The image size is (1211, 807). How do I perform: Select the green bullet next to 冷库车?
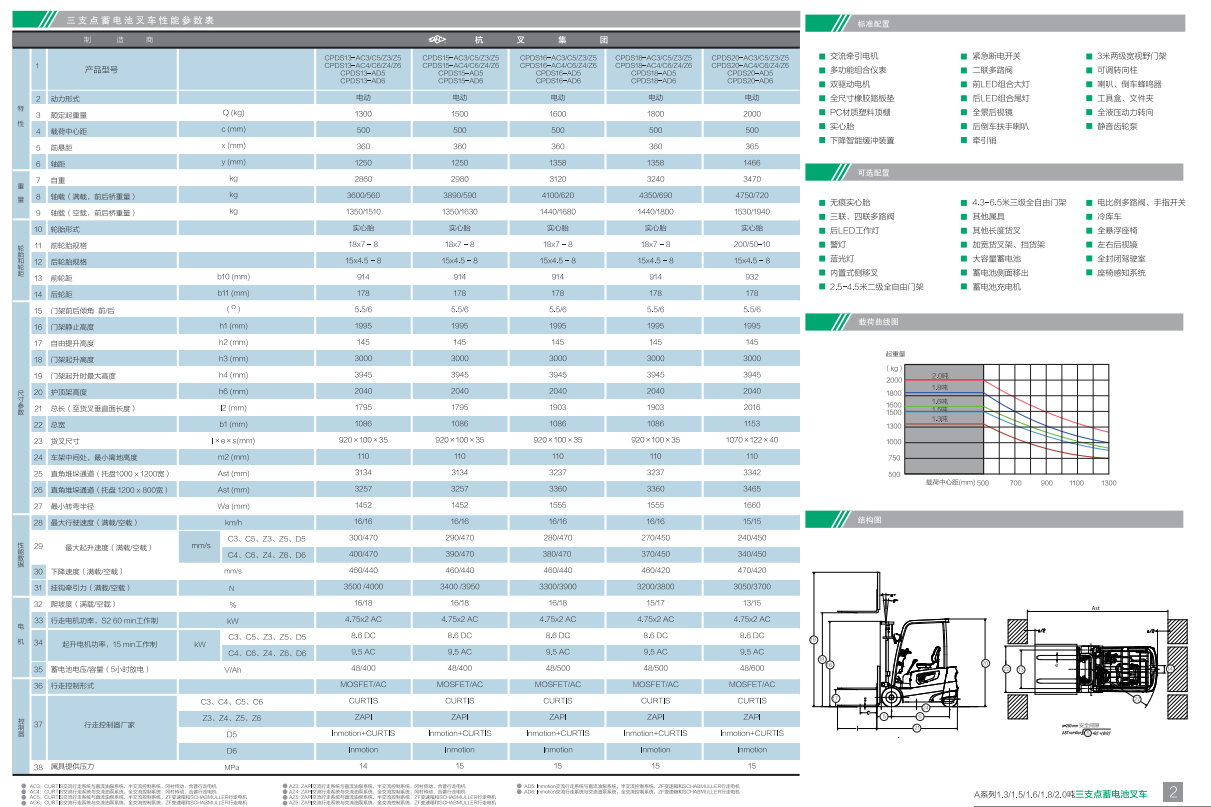point(1088,216)
